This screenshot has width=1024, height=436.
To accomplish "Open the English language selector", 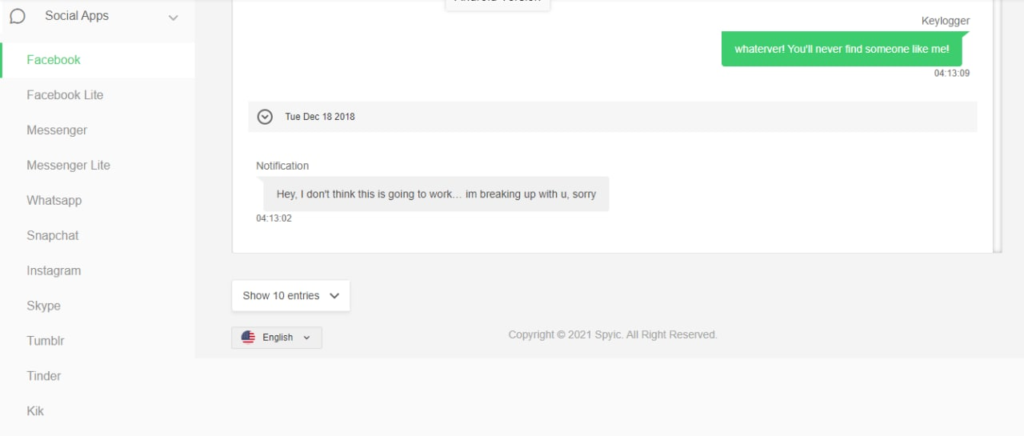I will pyautogui.click(x=277, y=337).
